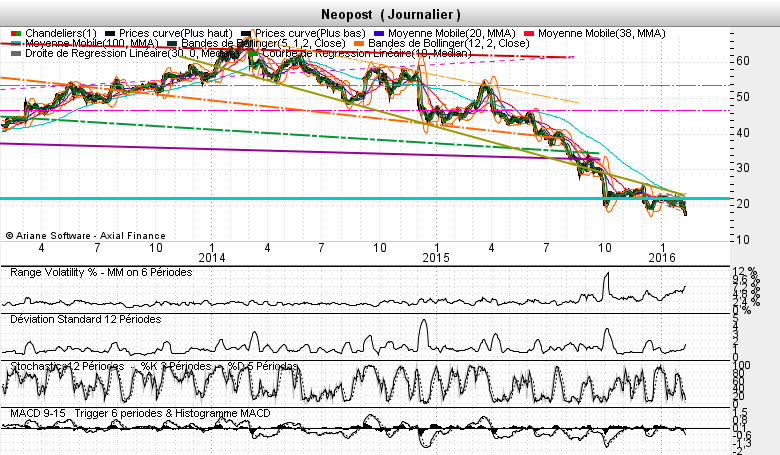Image resolution: width=780 pixels, height=455 pixels.
Task: Select the Déviation Standard 12 Périodes panel title
Action: pos(84,319)
